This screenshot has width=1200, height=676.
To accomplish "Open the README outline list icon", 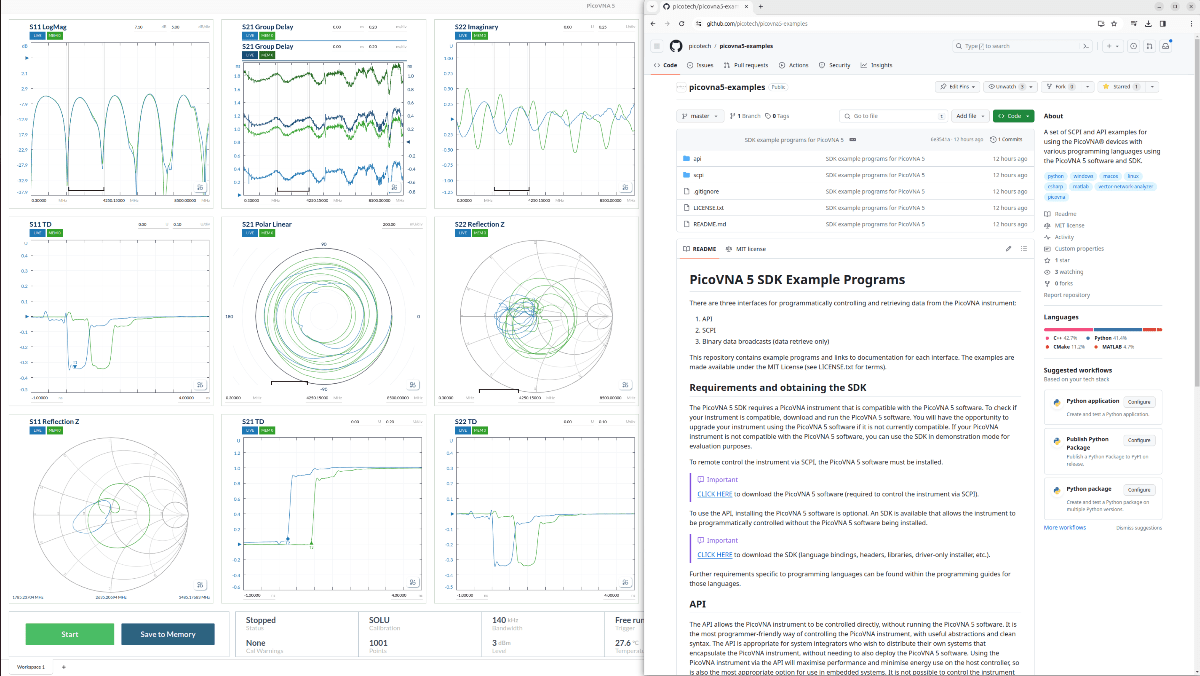I will pos(1023,248).
